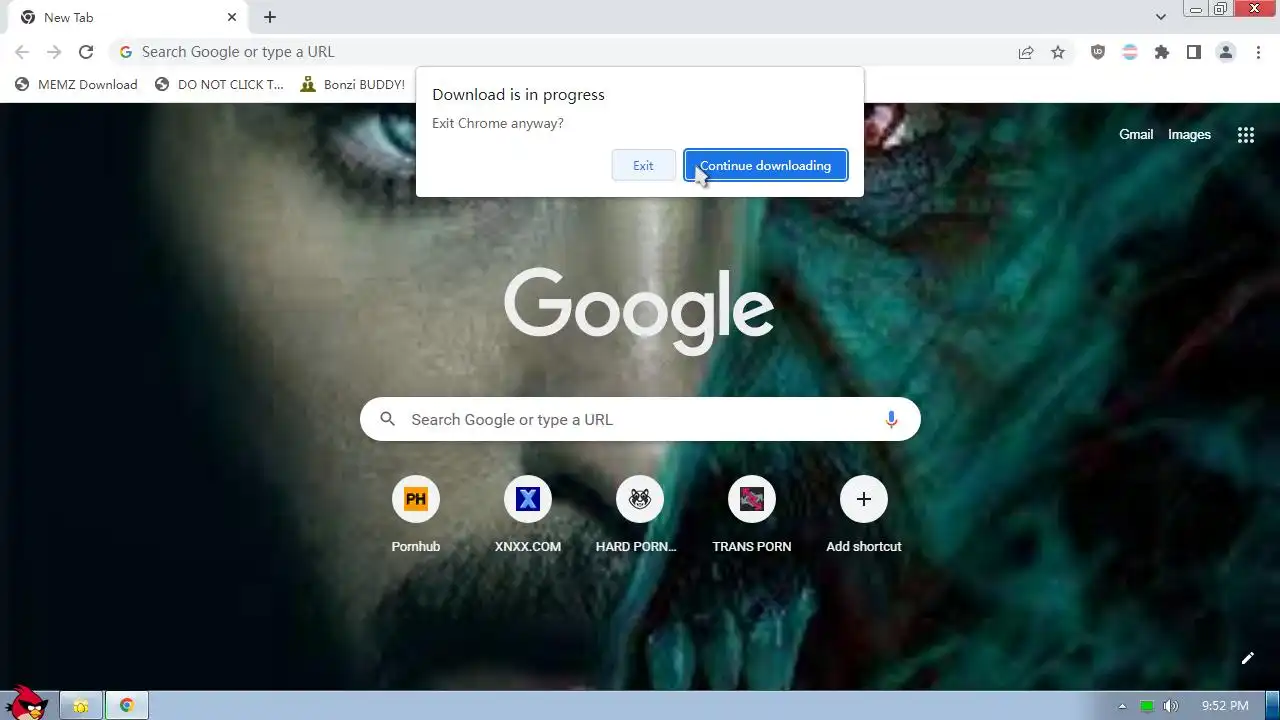Open the Chrome three-dot menu
This screenshot has height=720, width=1280.
[1258, 52]
